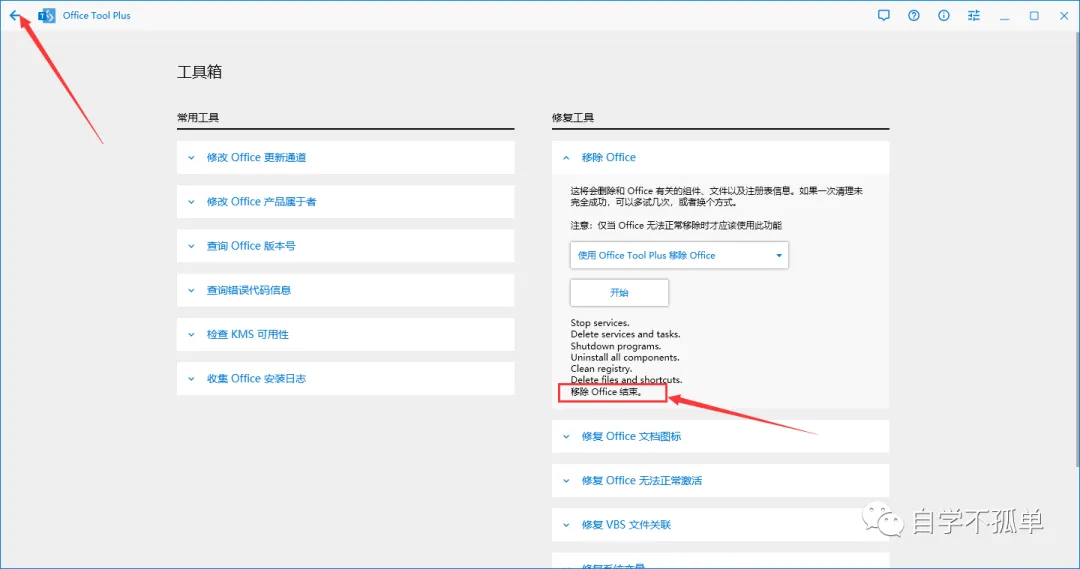The image size is (1080, 569).
Task: Expand 修改 Office 产品属于者 section
Action: tap(345, 202)
